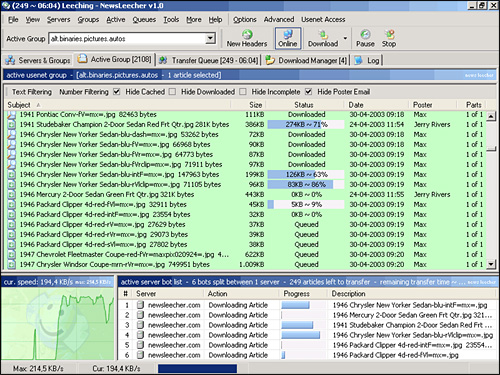Sort articles by Status column header

point(304,105)
